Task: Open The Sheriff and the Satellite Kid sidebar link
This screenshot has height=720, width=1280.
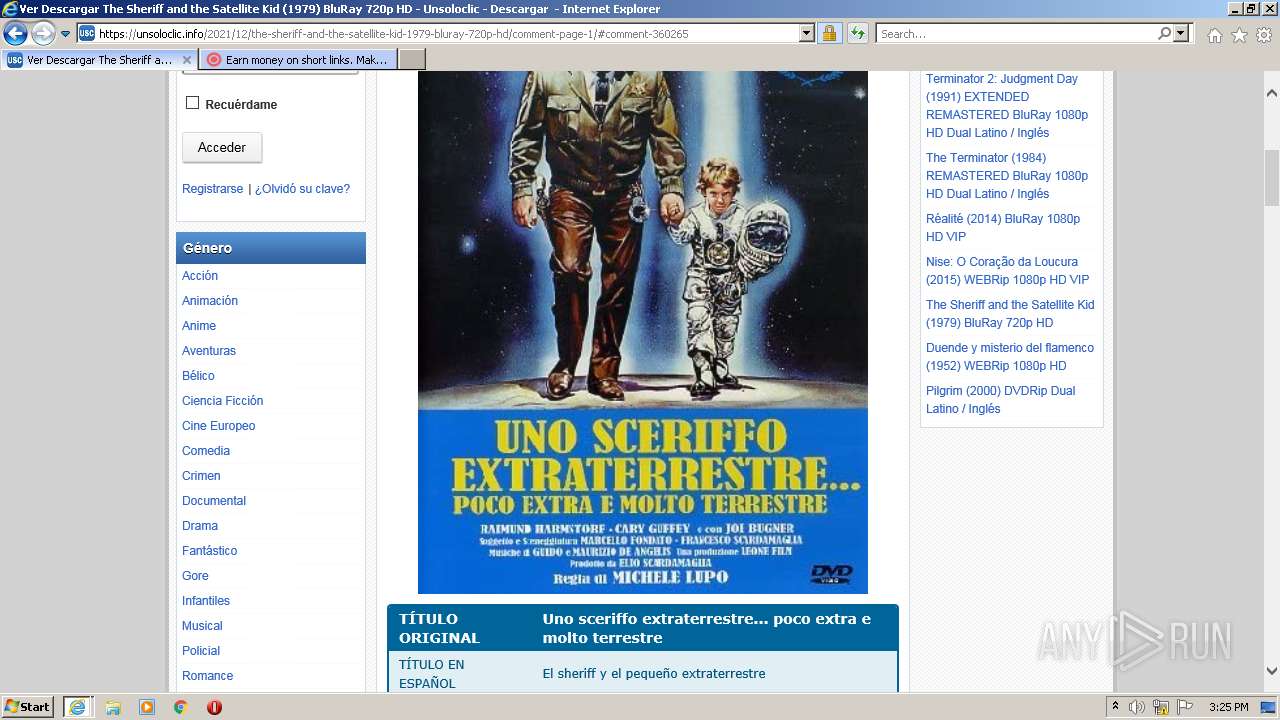Action: tap(1010, 314)
